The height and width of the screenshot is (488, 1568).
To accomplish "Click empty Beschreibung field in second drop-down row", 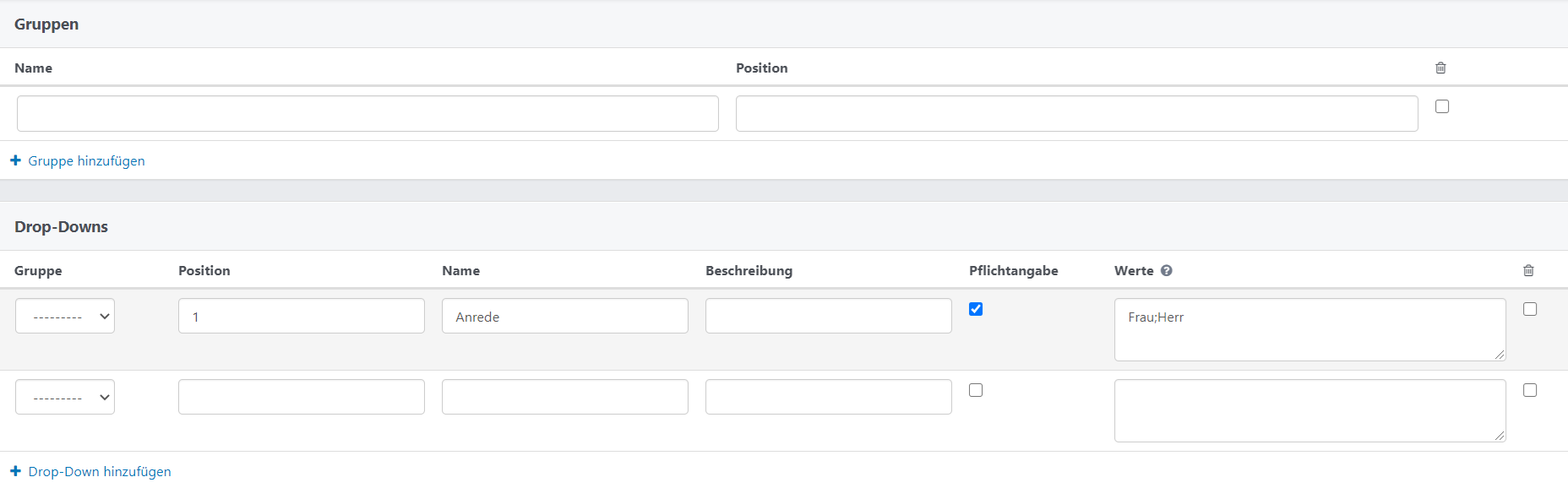I will point(829,397).
